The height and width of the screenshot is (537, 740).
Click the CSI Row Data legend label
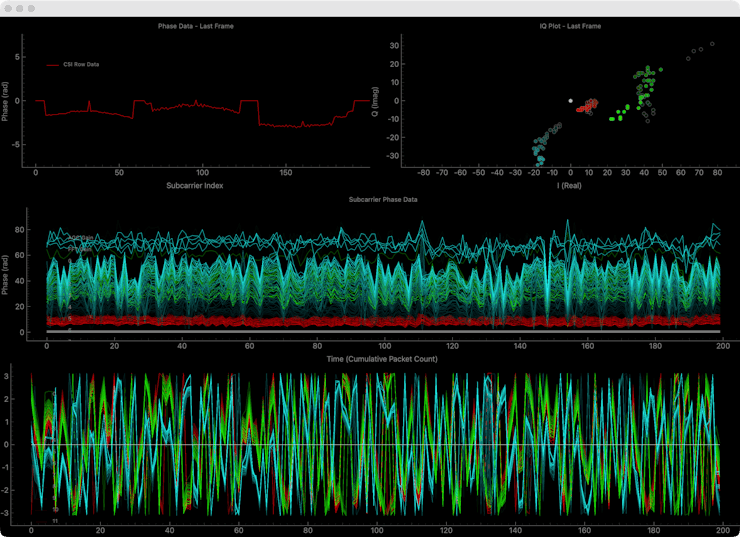tap(81, 64)
